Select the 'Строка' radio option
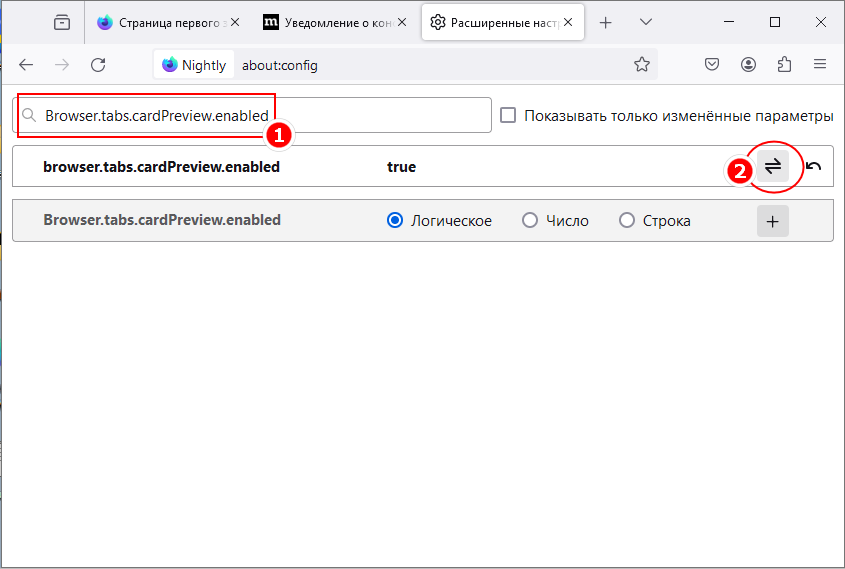The height and width of the screenshot is (569, 845). (627, 221)
